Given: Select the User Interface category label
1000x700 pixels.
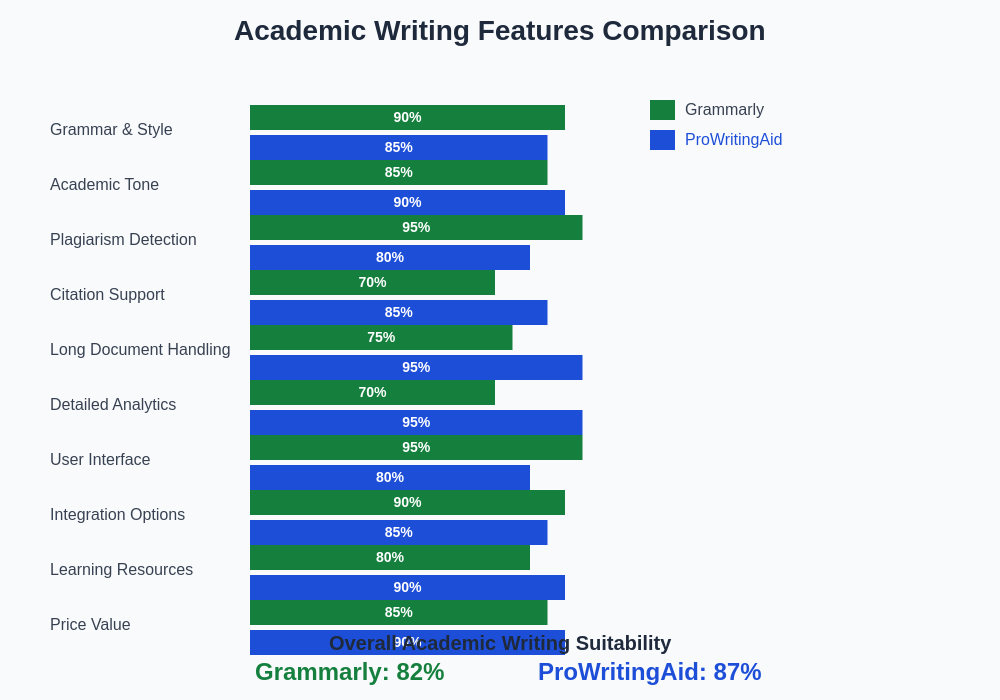Looking at the screenshot, I should (100, 460).
